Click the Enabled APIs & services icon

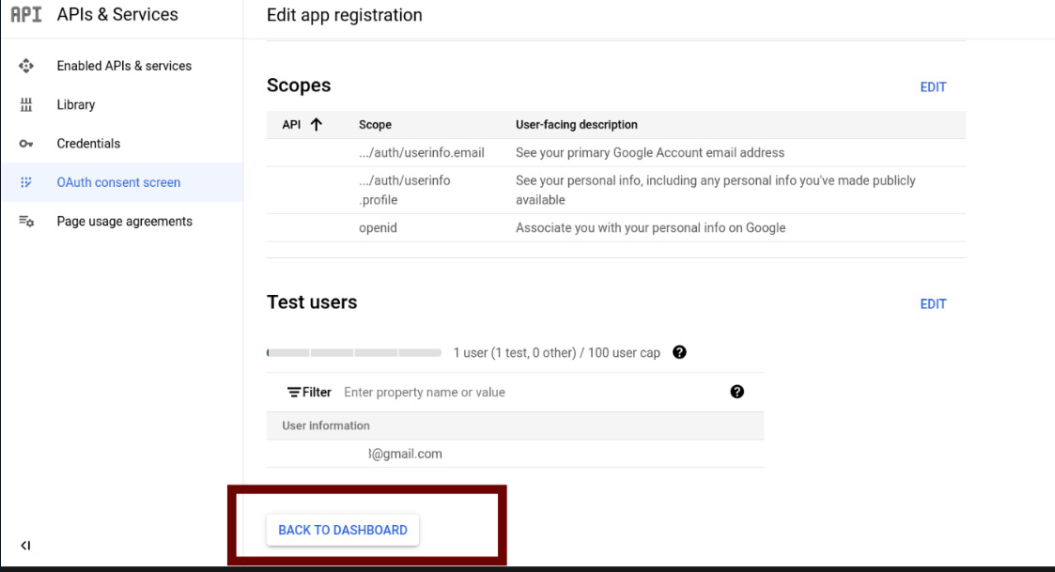click(x=27, y=66)
